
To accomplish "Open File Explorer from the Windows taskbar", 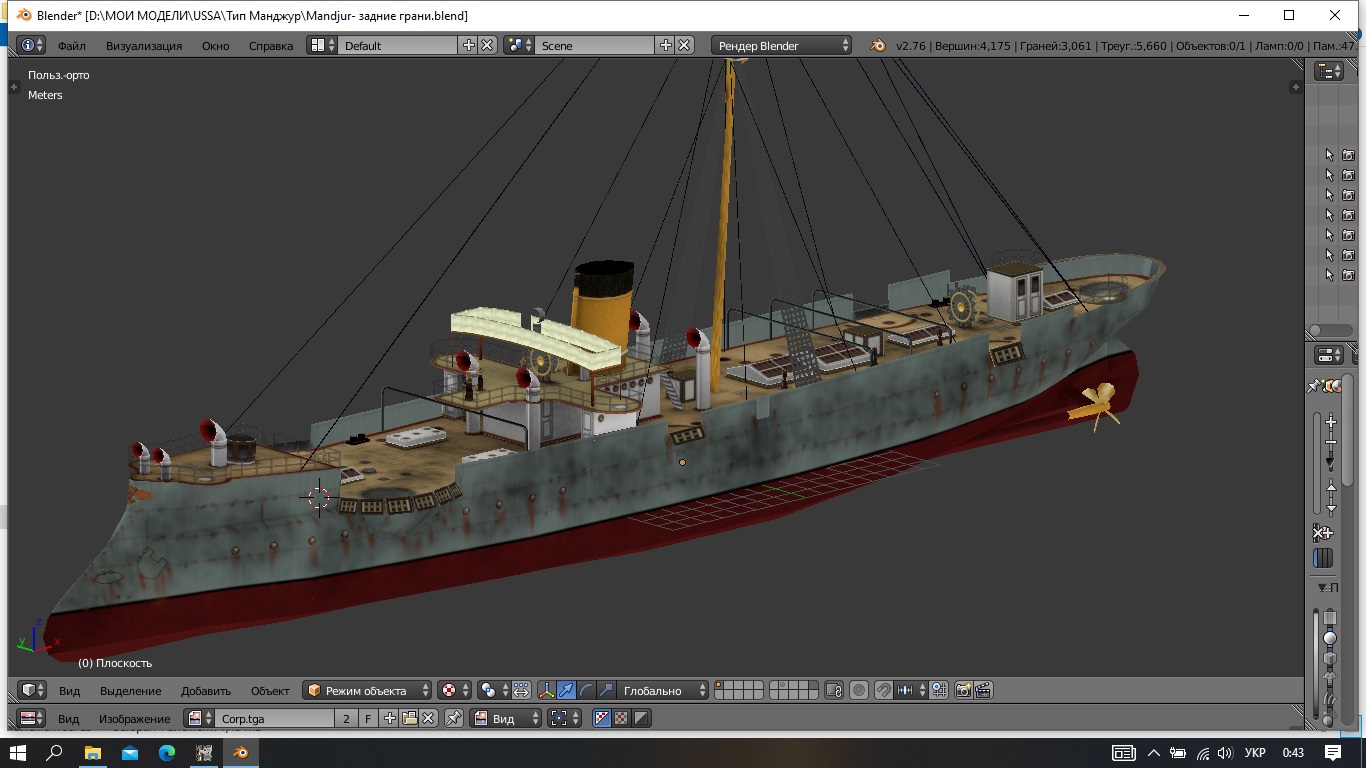I will click(x=92, y=752).
